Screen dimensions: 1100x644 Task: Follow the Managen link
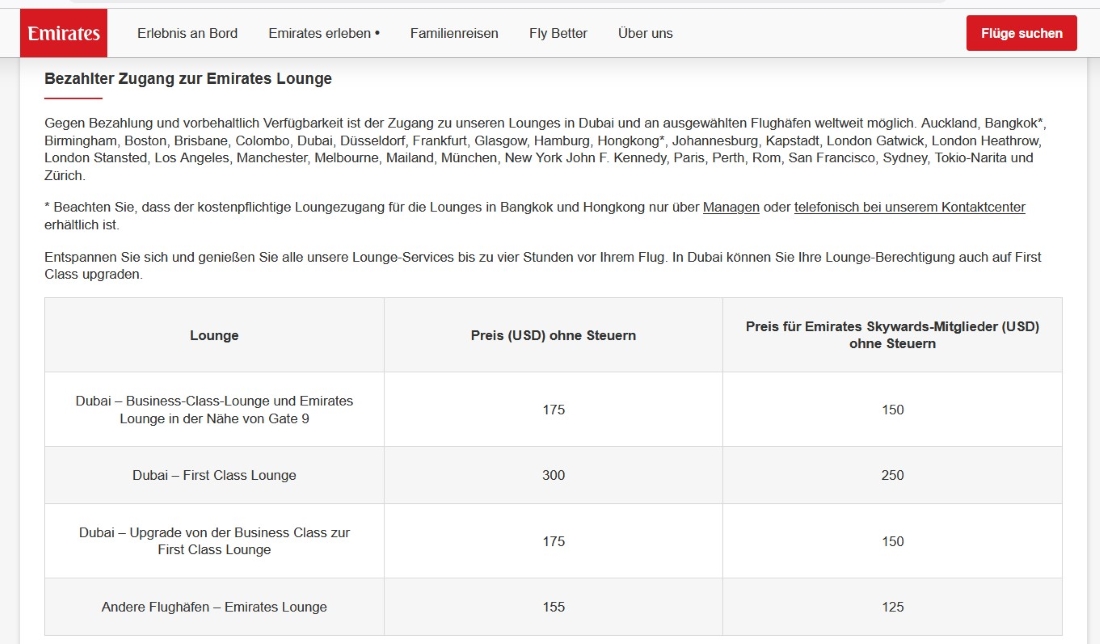tap(731, 207)
